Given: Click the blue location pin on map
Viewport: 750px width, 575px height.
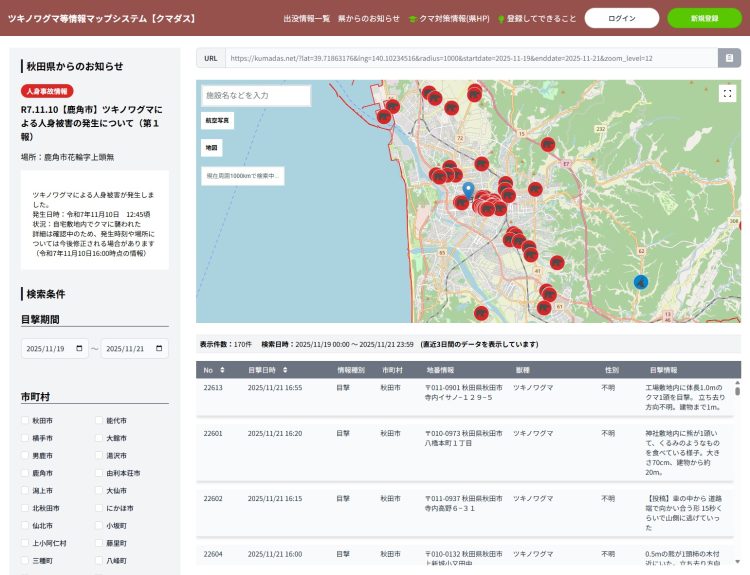Looking at the screenshot, I should [x=467, y=190].
